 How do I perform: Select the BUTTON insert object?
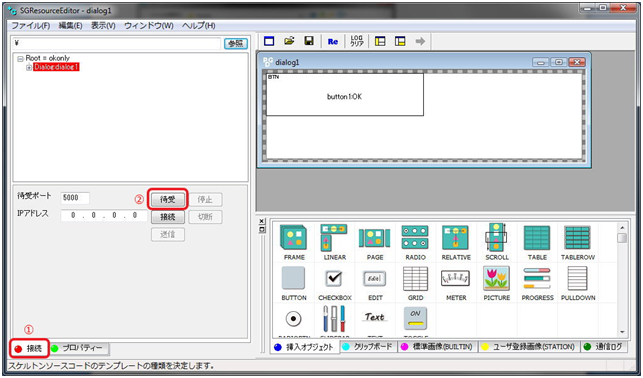point(294,283)
